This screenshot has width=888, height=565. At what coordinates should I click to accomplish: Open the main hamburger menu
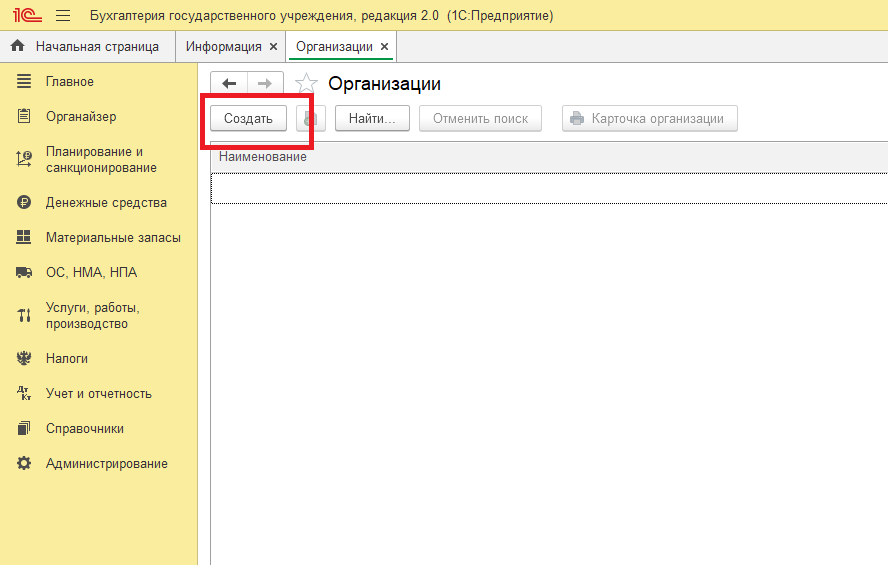(x=63, y=15)
